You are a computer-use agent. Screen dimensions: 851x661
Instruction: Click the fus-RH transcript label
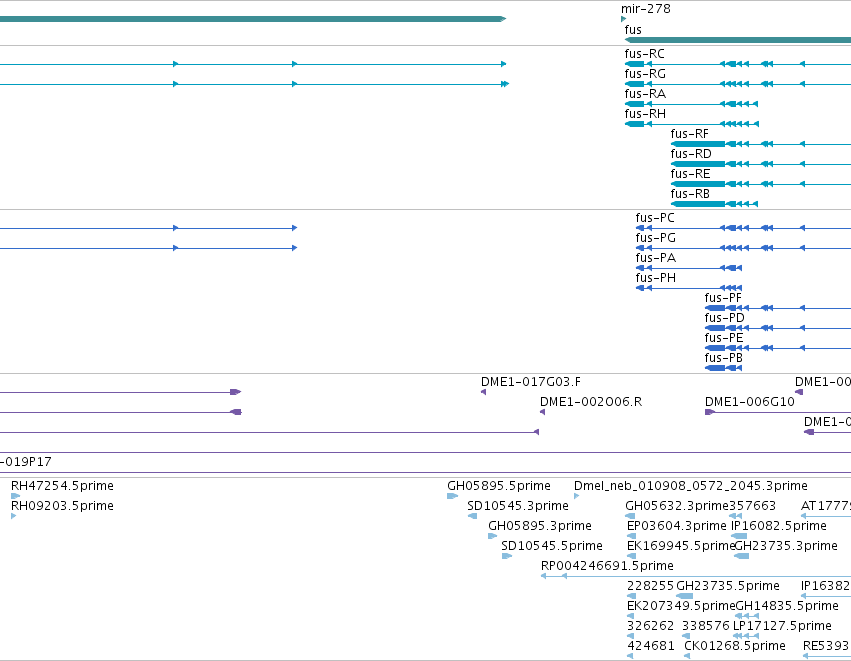pos(645,114)
